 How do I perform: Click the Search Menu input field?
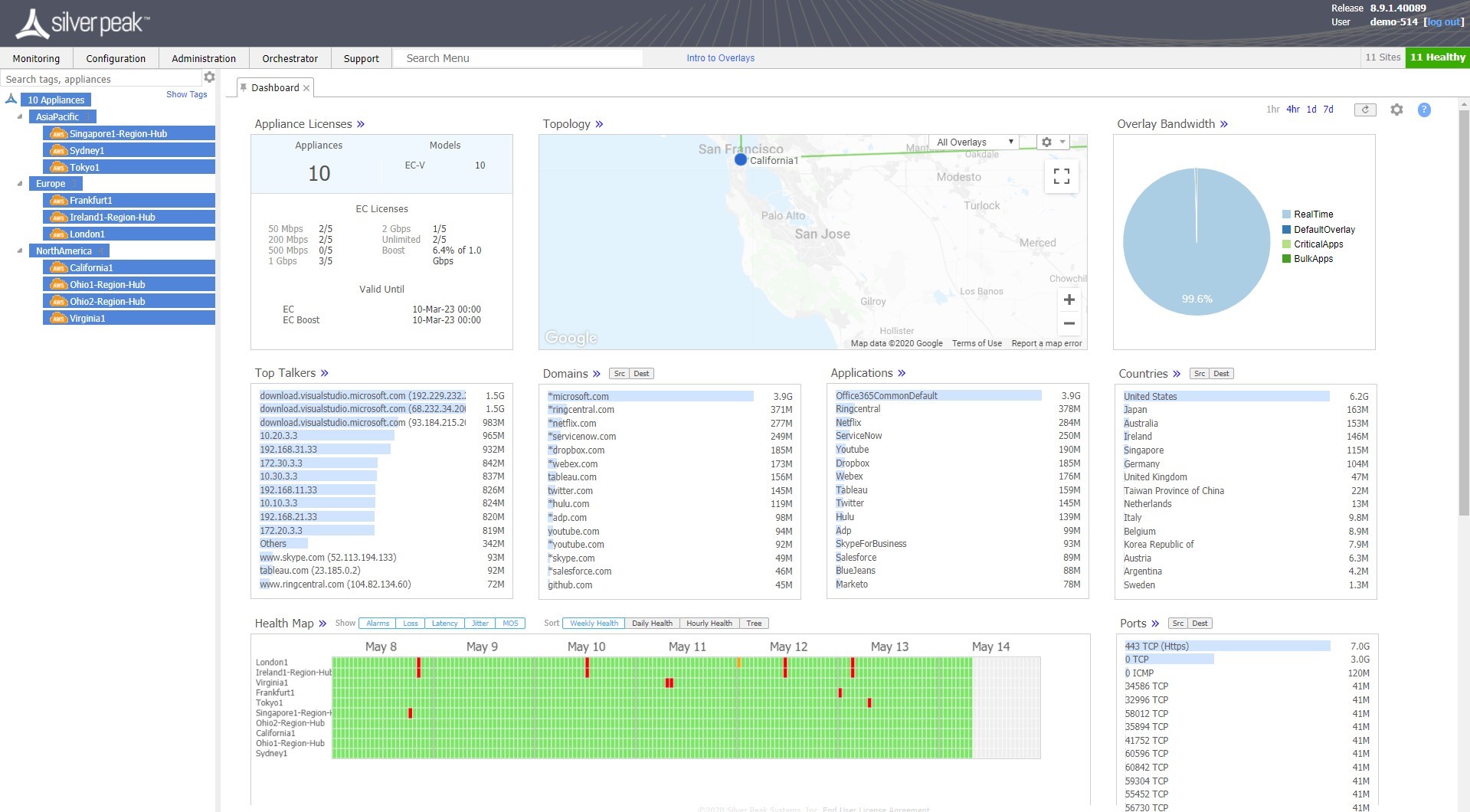coord(518,58)
